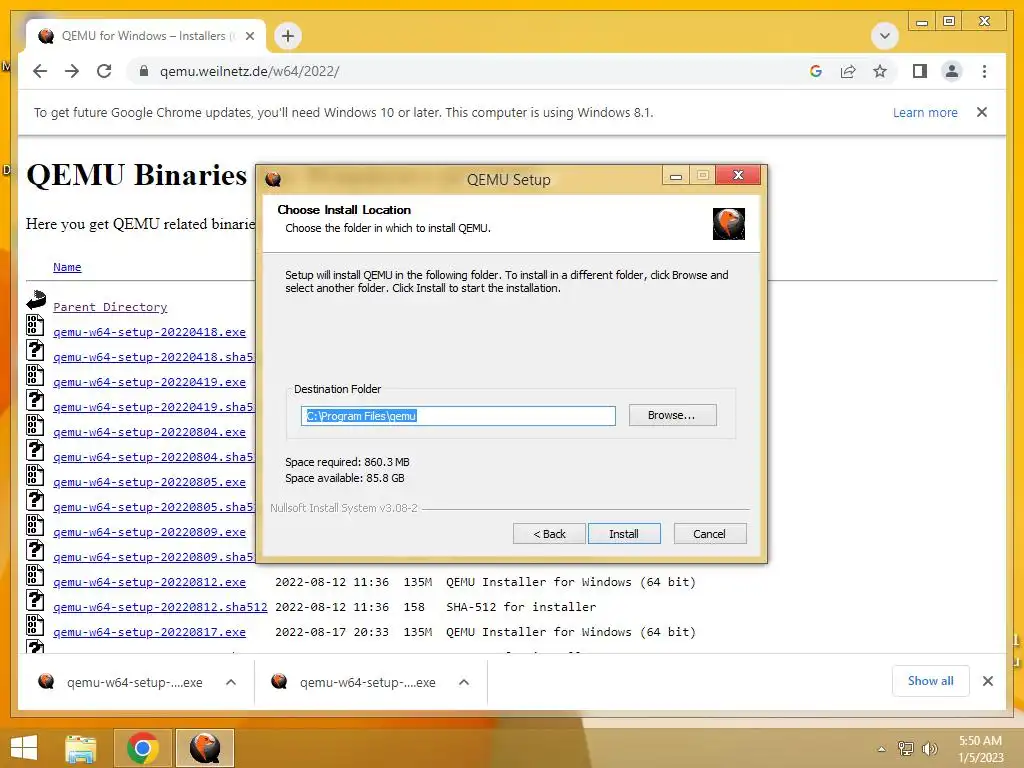Viewport: 1024px width, 768px height.
Task: Download qemu-w64-setup-20220812.exe
Action: pos(150,582)
